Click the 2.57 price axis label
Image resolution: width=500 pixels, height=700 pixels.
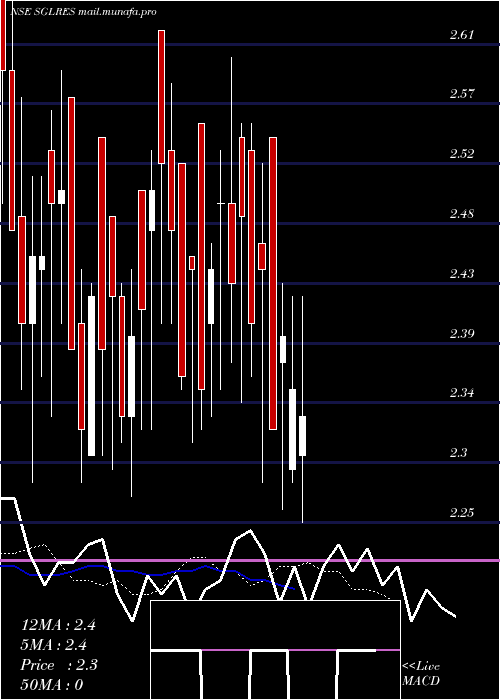(461, 94)
